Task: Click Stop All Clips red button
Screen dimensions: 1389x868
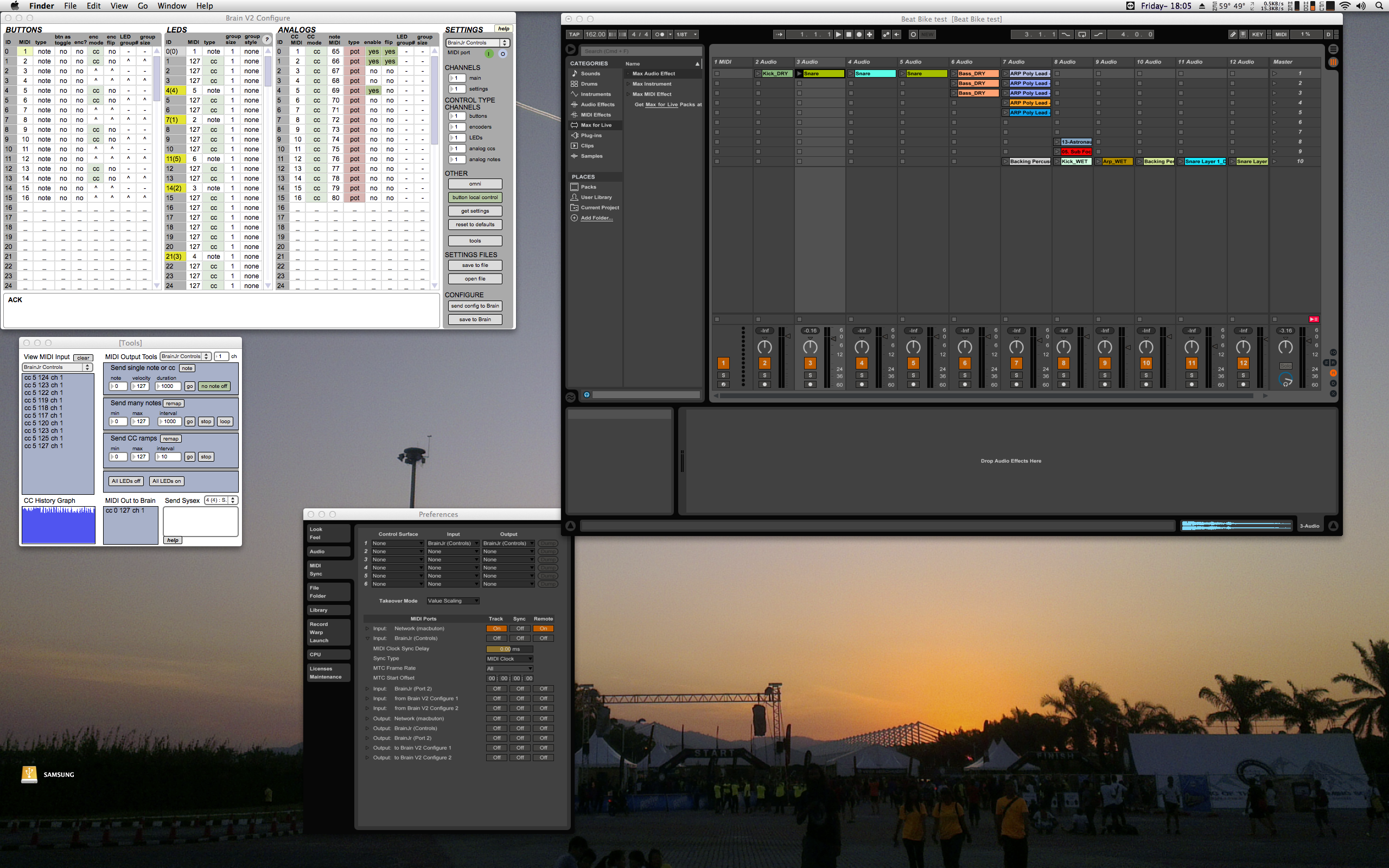Action: click(1314, 319)
